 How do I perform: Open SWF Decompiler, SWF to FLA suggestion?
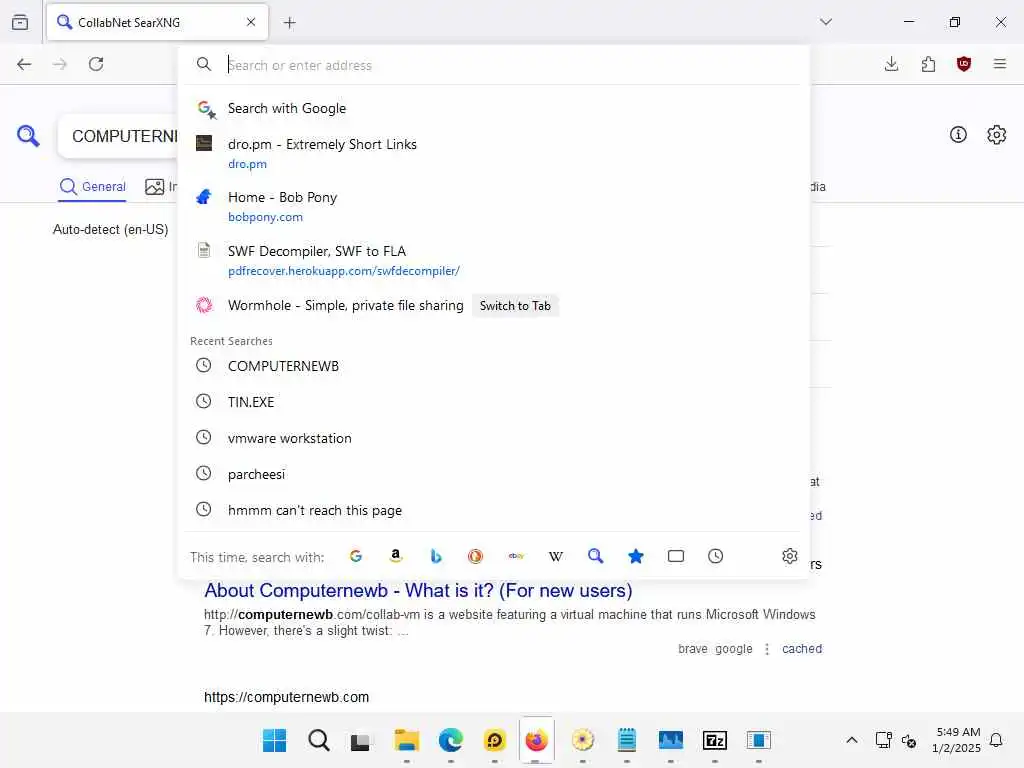(x=494, y=261)
